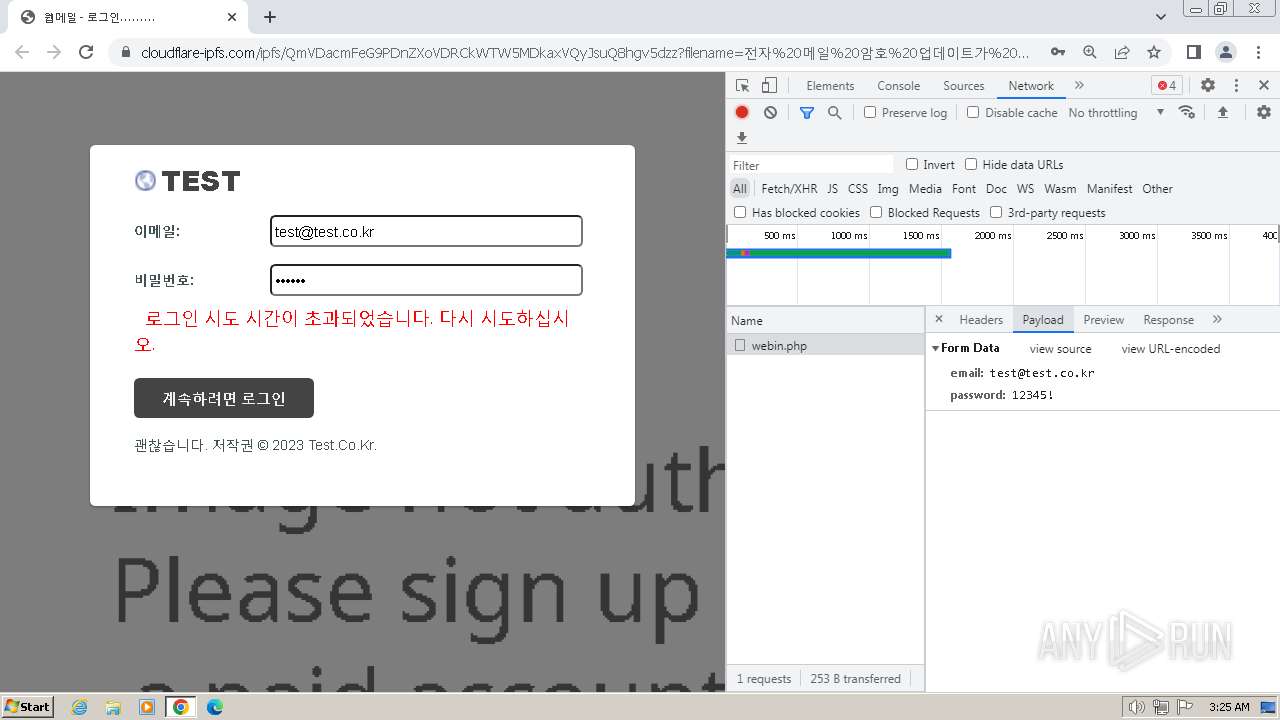Reload the current page

point(86,52)
